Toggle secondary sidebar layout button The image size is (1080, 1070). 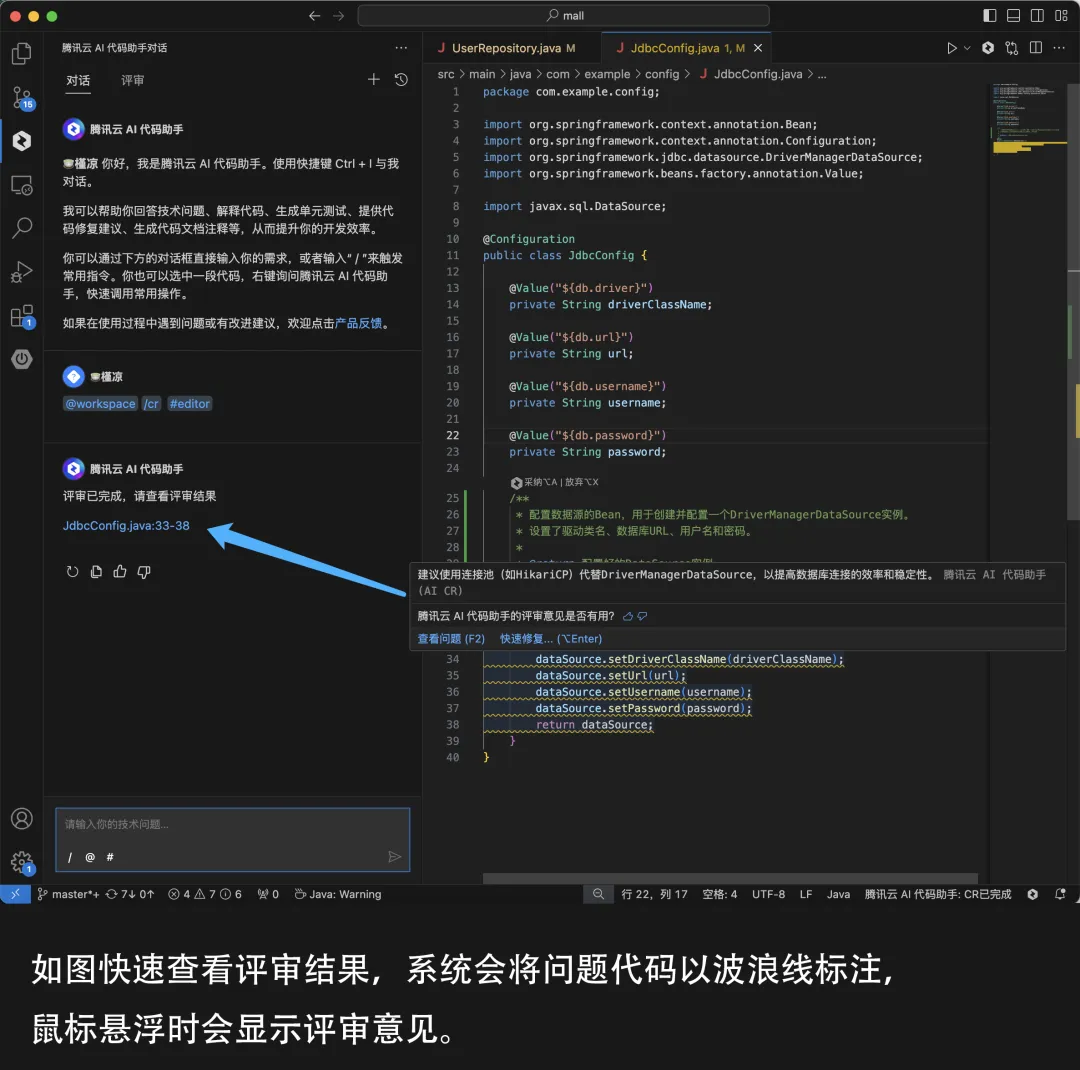[1037, 15]
